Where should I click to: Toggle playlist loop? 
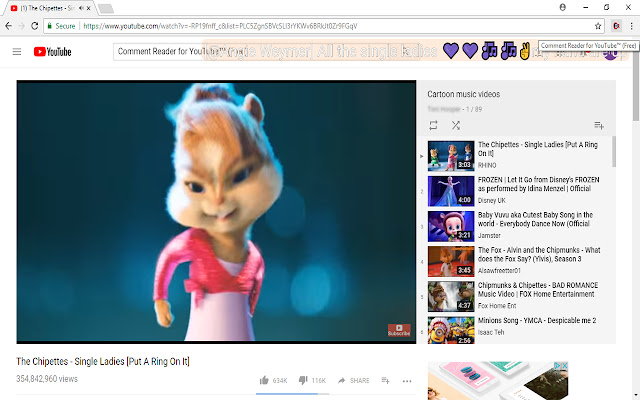[433, 125]
